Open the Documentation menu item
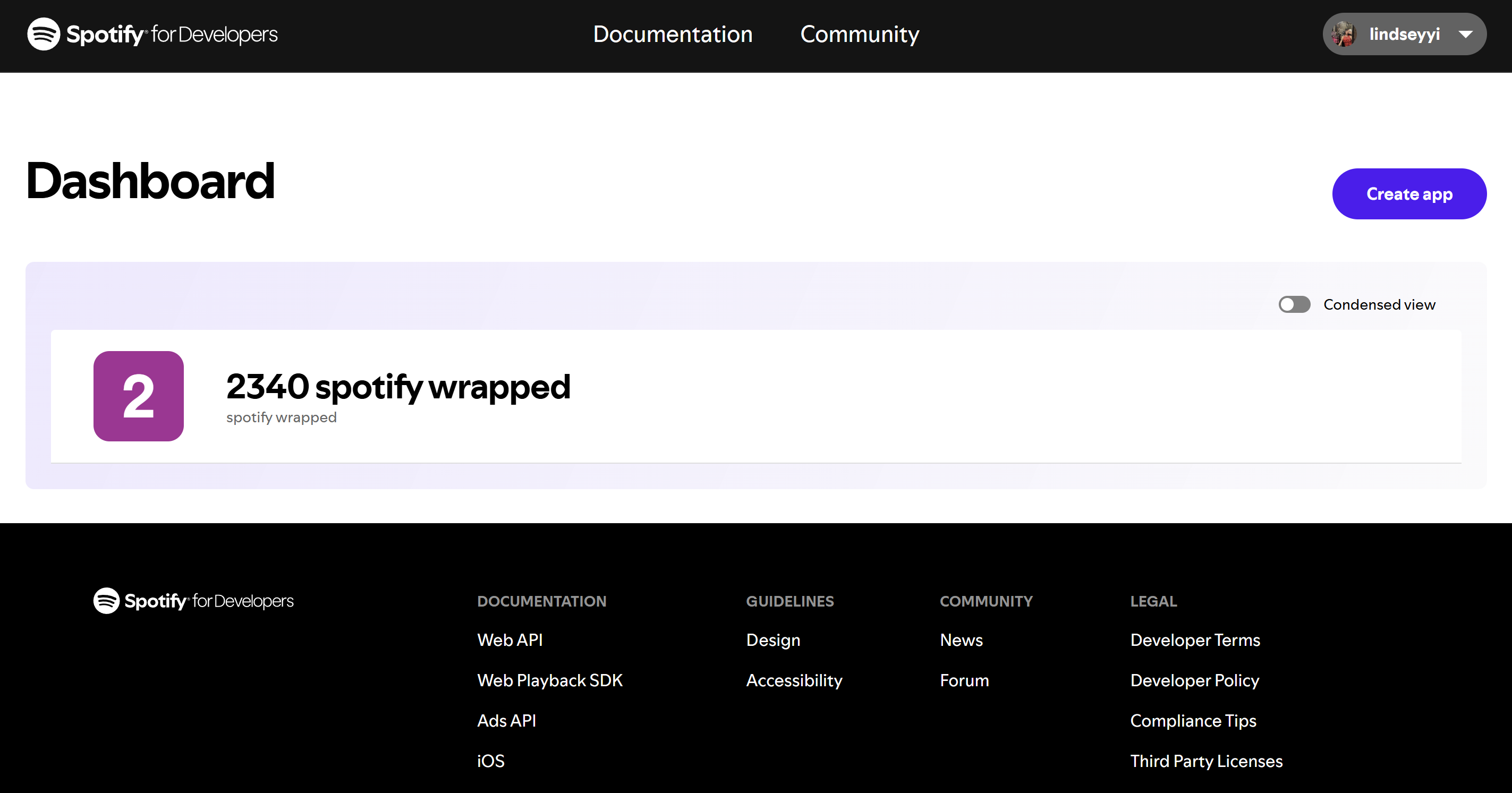Image resolution: width=1512 pixels, height=793 pixels. 673,34
